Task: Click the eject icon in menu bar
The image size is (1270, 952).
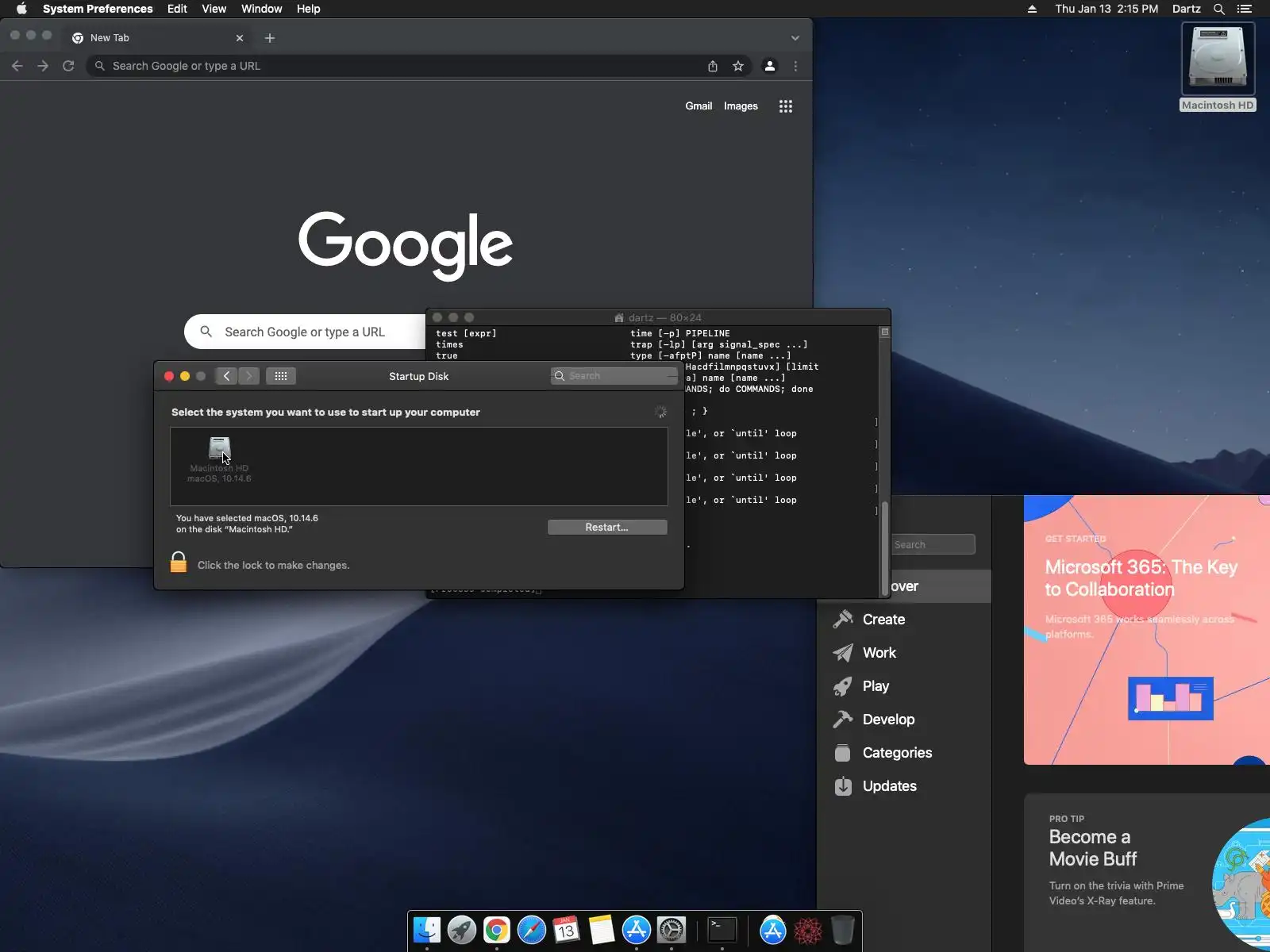Action: click(x=1032, y=9)
